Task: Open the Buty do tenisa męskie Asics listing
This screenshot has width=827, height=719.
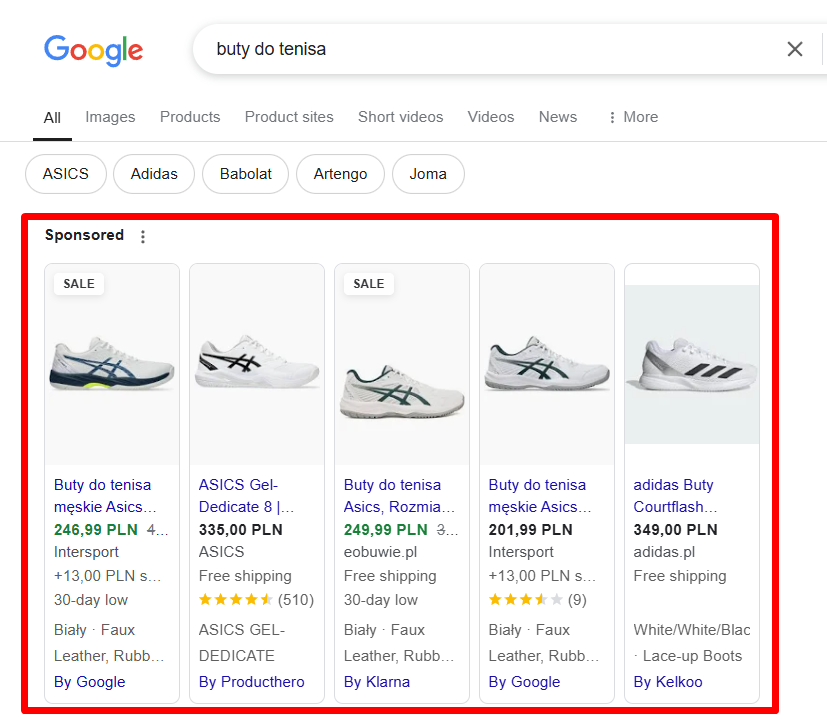Action: tap(104, 495)
